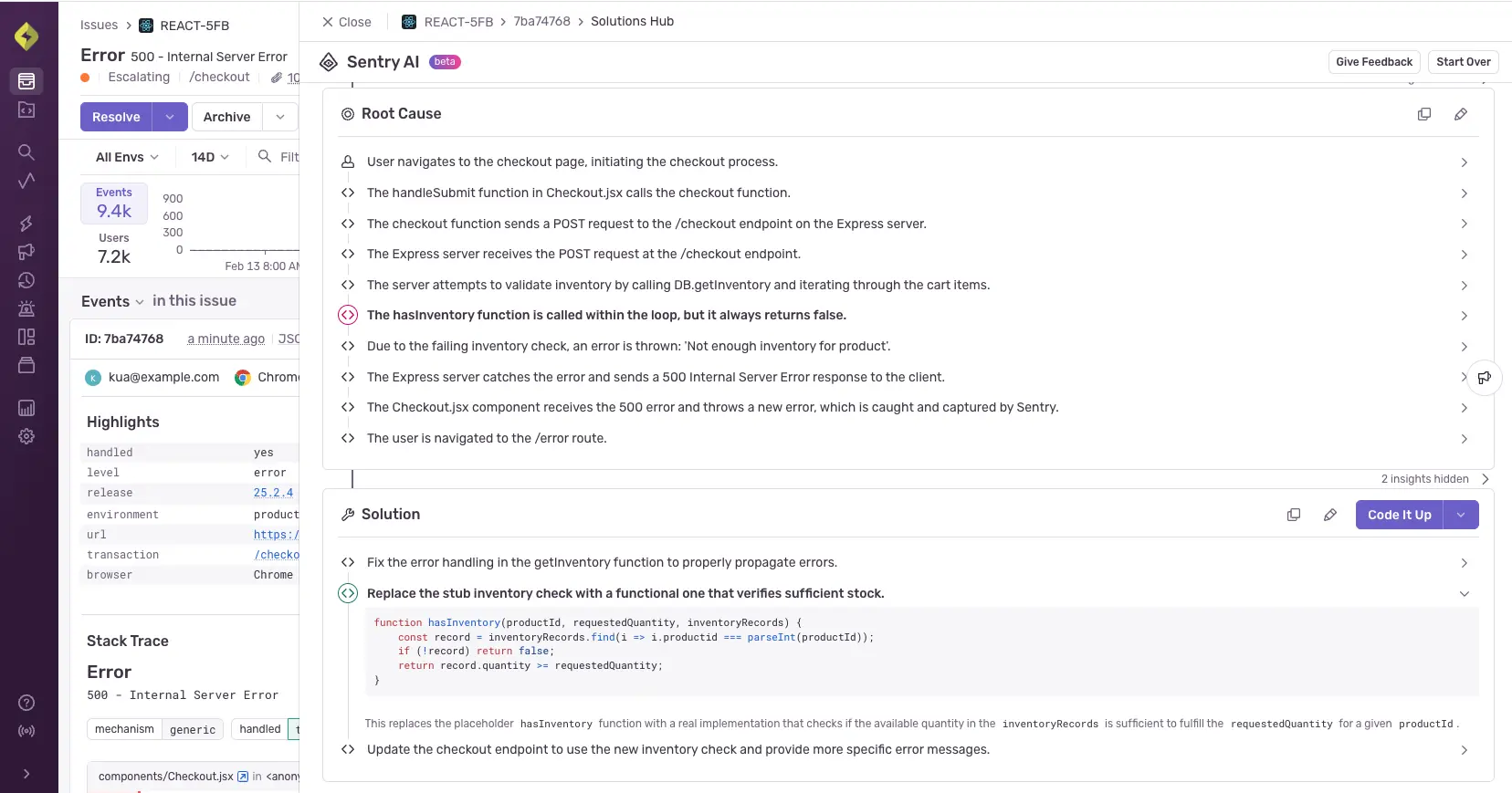The width and height of the screenshot is (1512, 793).
Task: Click the floating feedback megaphone button
Action: coord(1485,377)
